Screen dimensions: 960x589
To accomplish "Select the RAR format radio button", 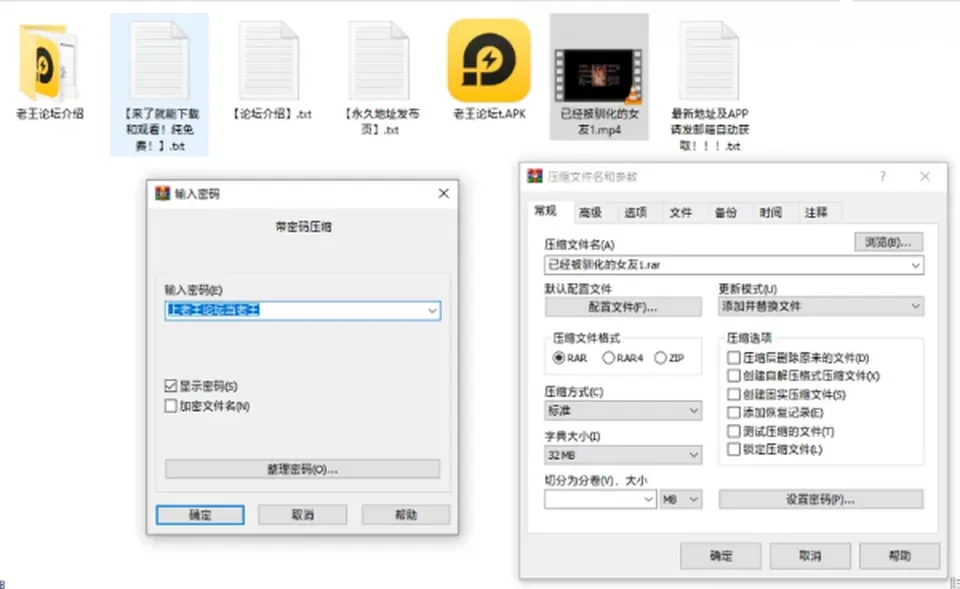I will (558, 358).
